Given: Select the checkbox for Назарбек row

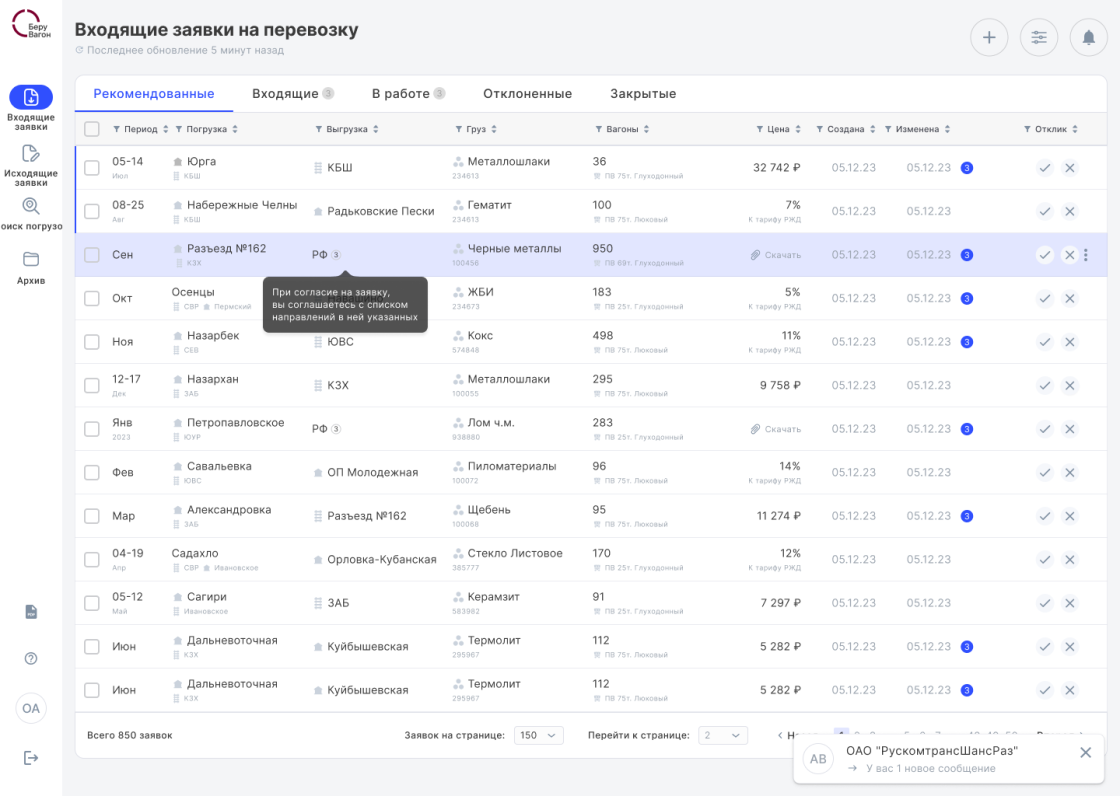Looking at the screenshot, I should pyautogui.click(x=92, y=342).
